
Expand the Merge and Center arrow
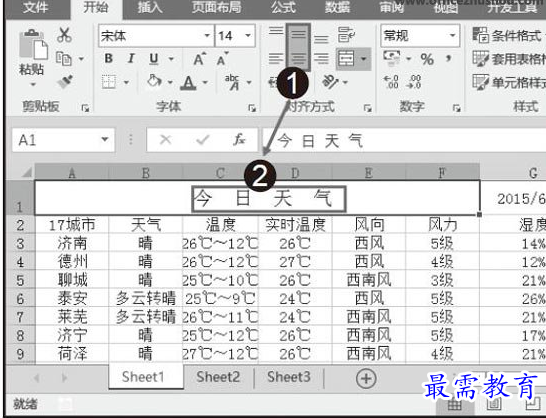pyautogui.click(x=363, y=59)
